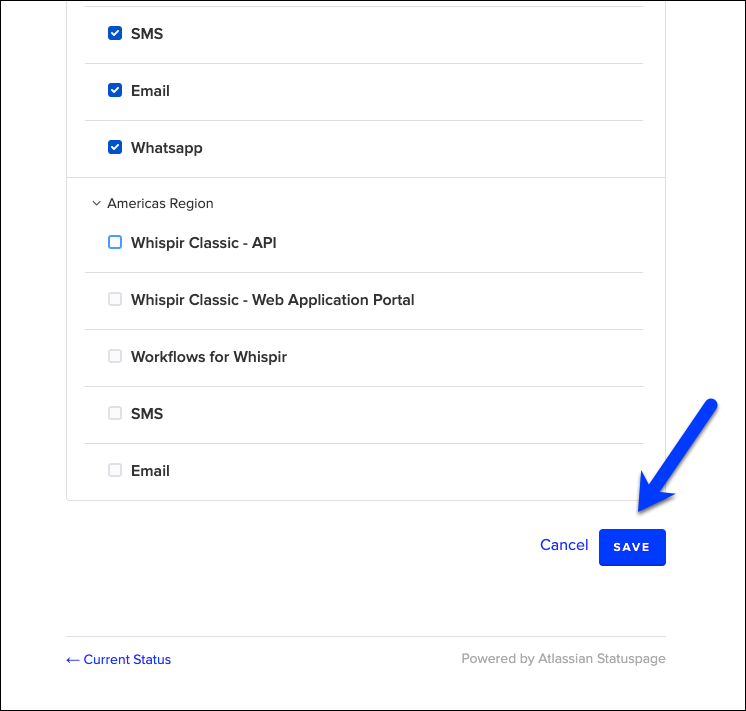
Task: Click the left arrow before Current Status
Action: coord(72,660)
